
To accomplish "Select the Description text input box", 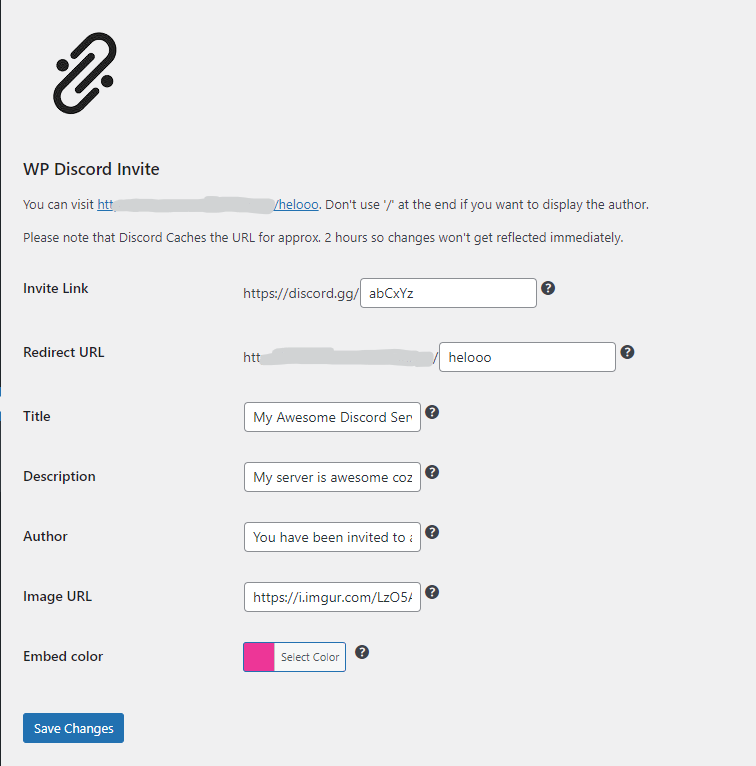I will coord(332,477).
